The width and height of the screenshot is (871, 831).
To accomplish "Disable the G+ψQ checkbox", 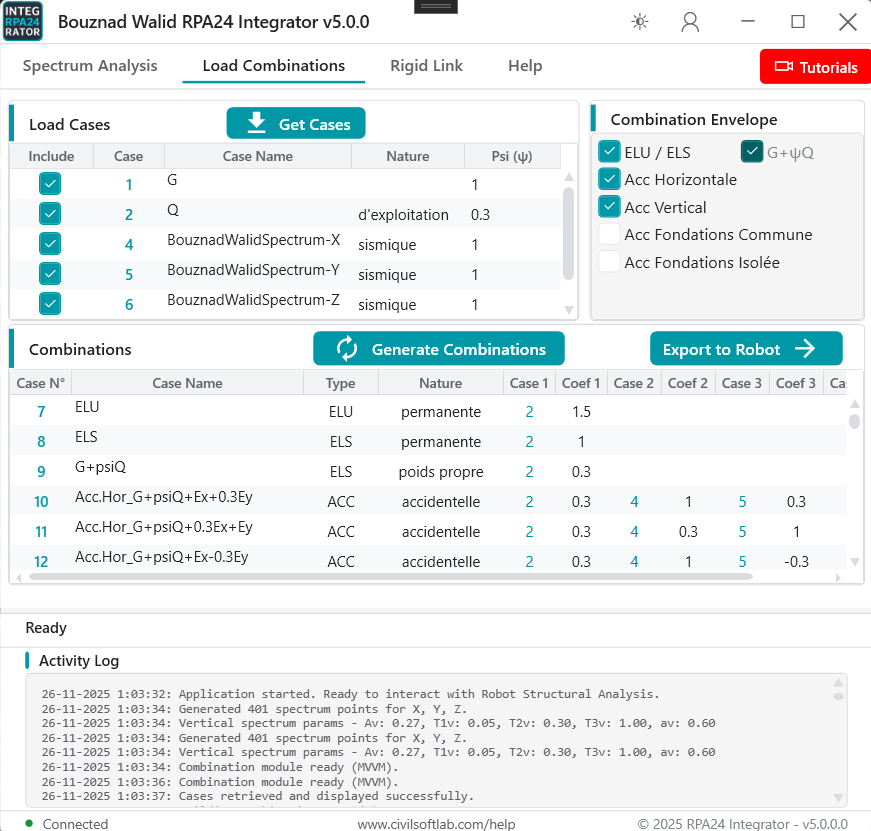I will (x=752, y=152).
